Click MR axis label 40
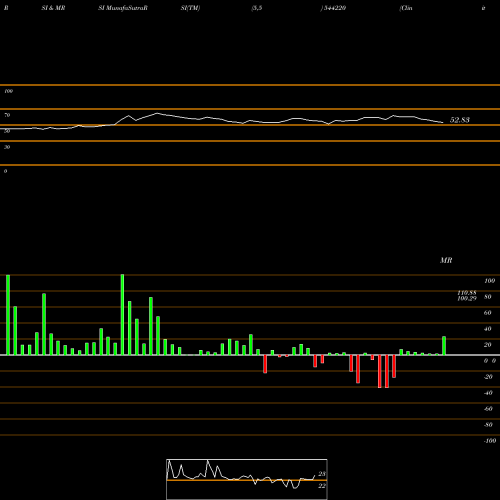This screenshot has height=500, width=500. [x=488, y=329]
